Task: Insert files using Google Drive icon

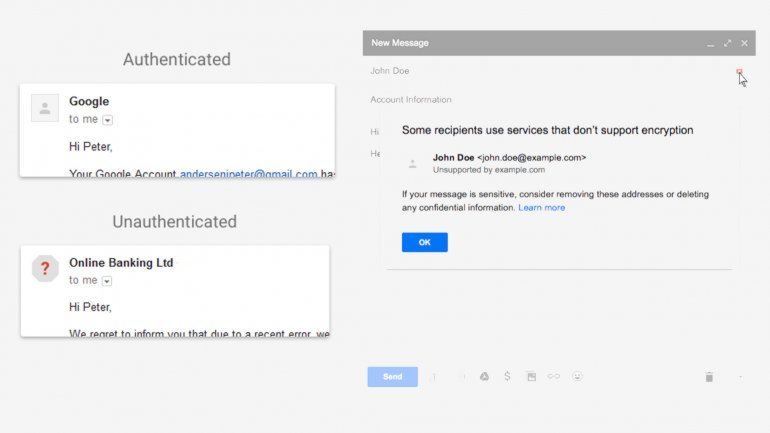Action: 484,377
